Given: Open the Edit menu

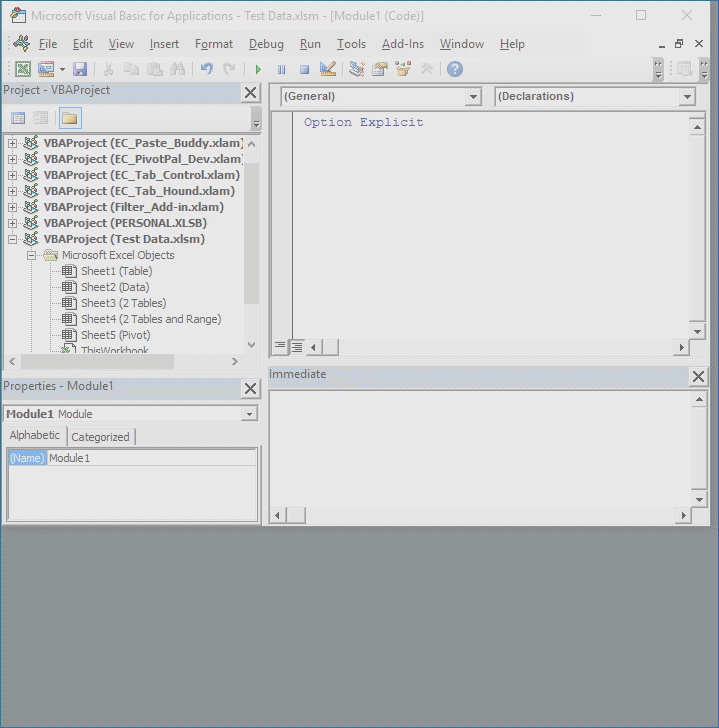Looking at the screenshot, I should tap(83, 44).
